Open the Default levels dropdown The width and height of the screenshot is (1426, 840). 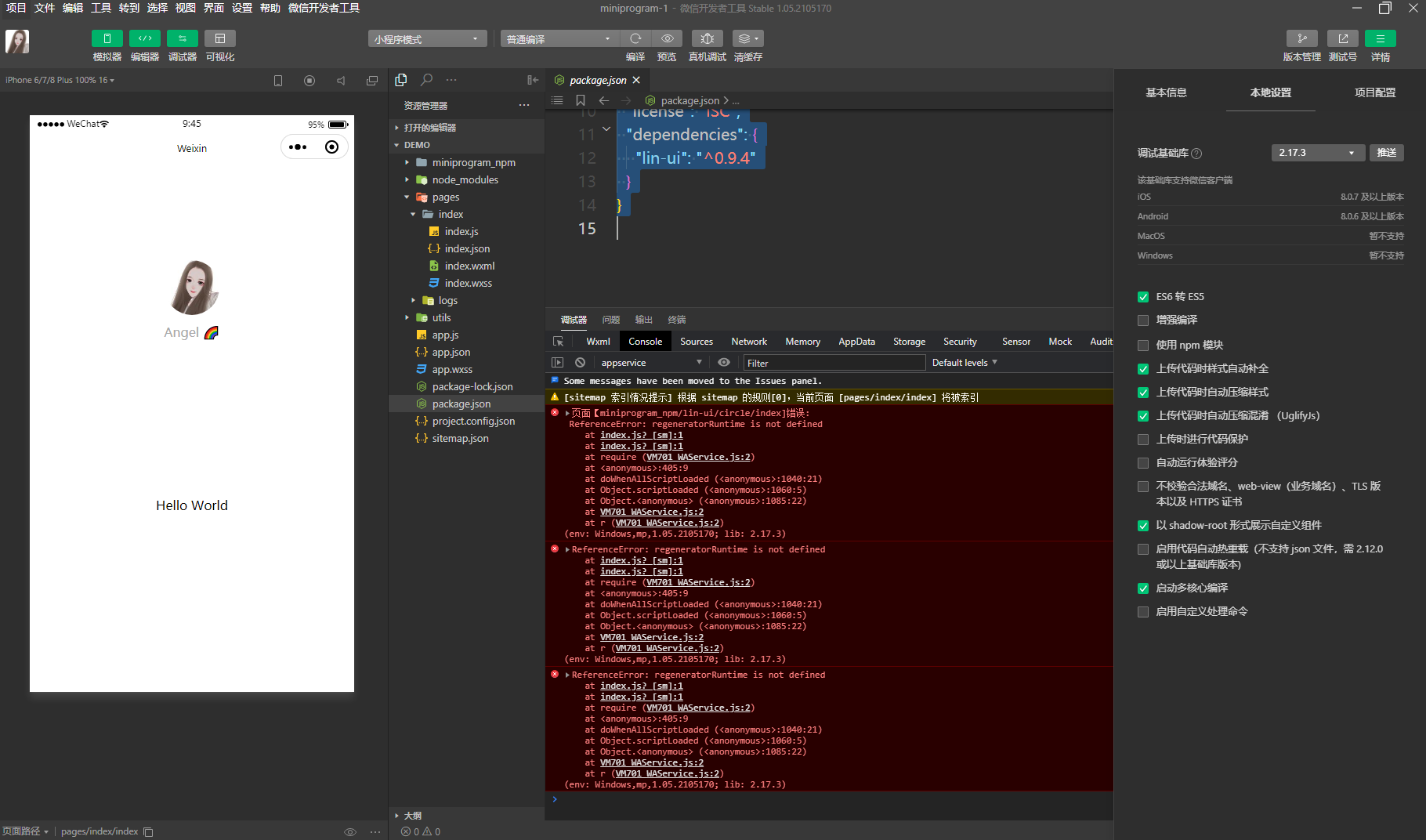coord(965,363)
